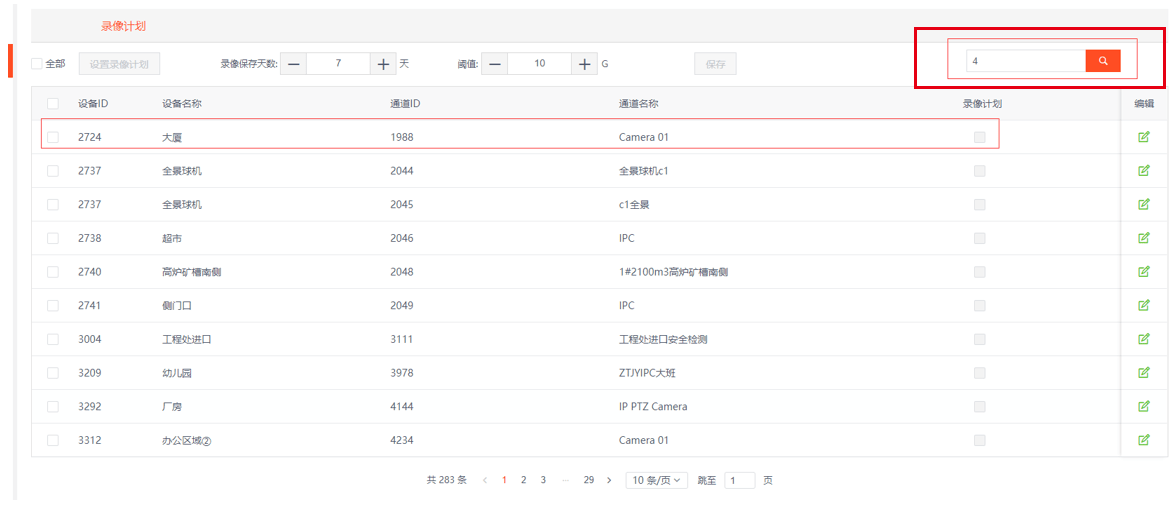The height and width of the screenshot is (509, 1176).
Task: Edit the row for channel 2044
Action: coord(1144,171)
